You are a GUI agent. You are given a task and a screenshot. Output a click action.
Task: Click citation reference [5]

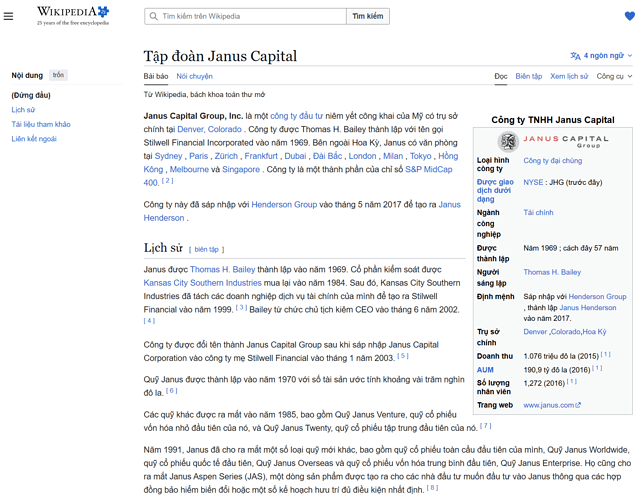(x=403, y=356)
